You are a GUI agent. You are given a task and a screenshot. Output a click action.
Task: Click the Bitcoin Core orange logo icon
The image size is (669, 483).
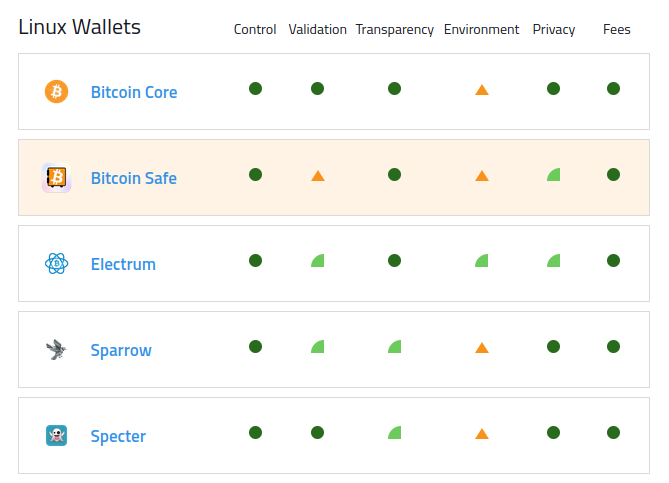[x=56, y=92]
